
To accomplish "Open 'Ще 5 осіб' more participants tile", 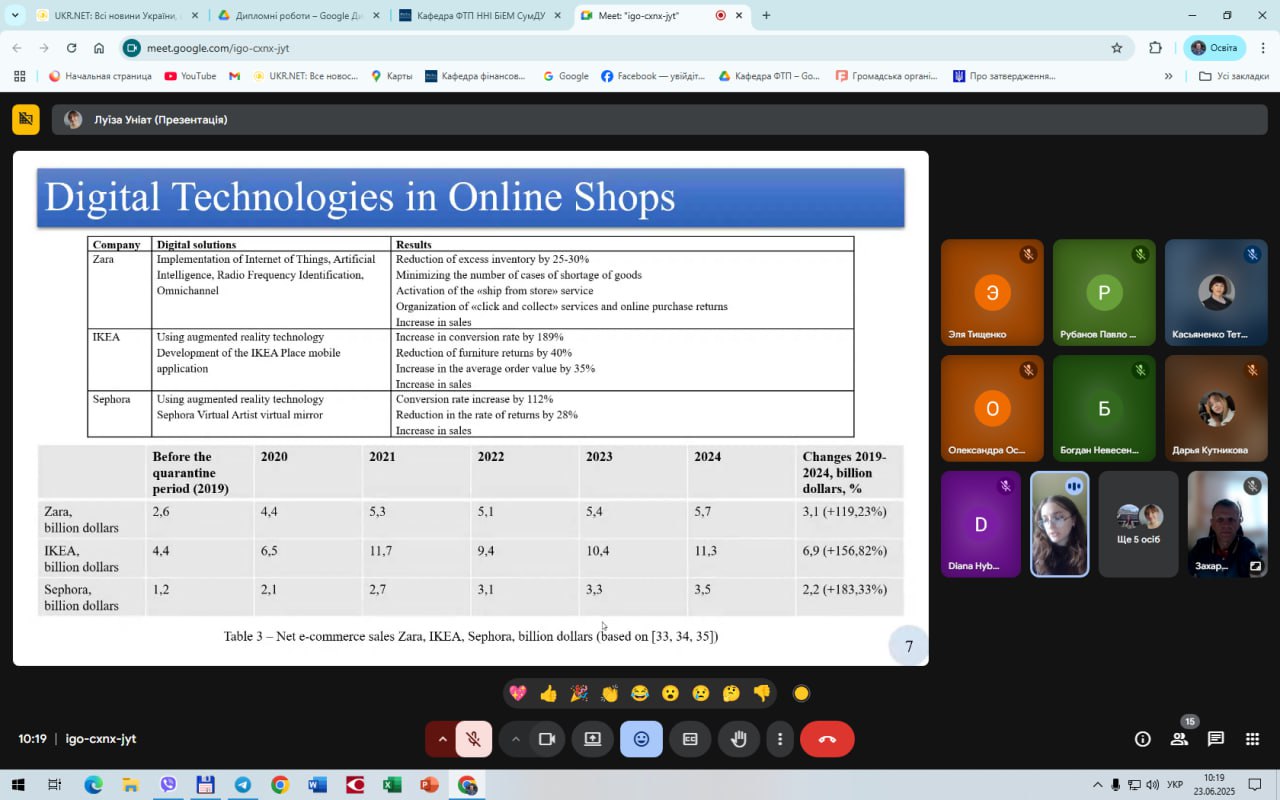I will [x=1139, y=524].
